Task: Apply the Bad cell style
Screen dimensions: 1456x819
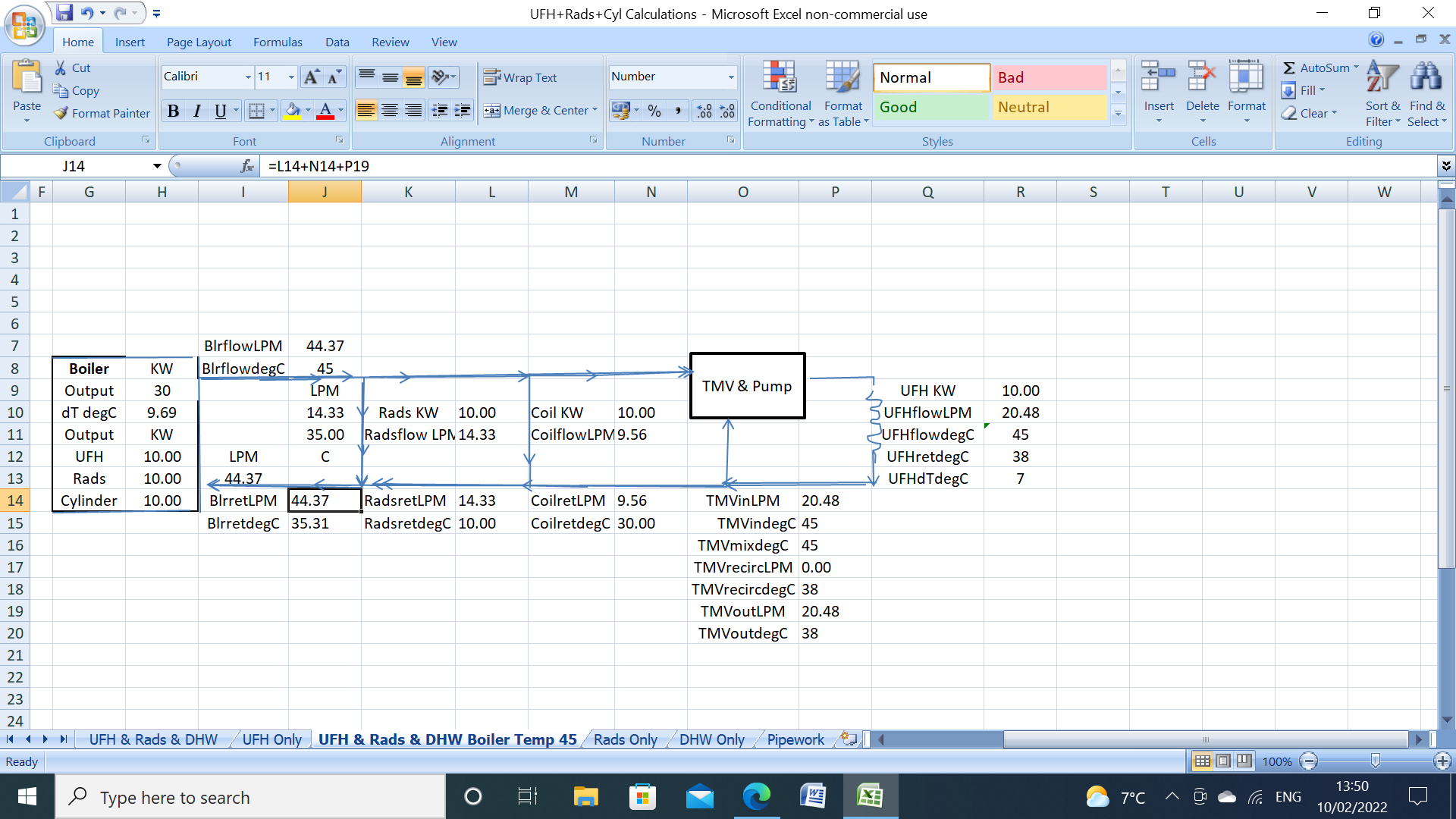Action: click(1050, 77)
